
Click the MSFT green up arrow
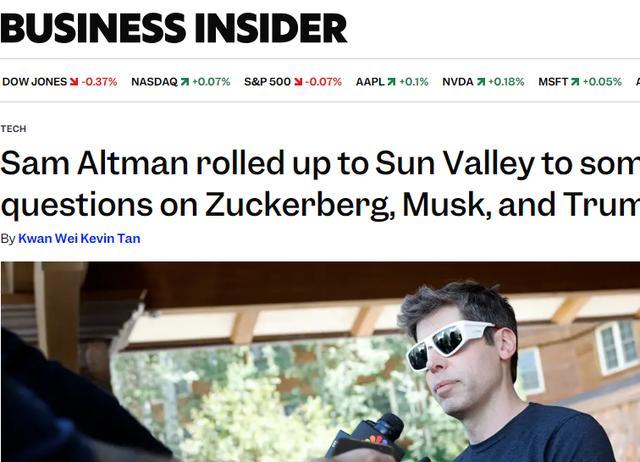(575, 82)
